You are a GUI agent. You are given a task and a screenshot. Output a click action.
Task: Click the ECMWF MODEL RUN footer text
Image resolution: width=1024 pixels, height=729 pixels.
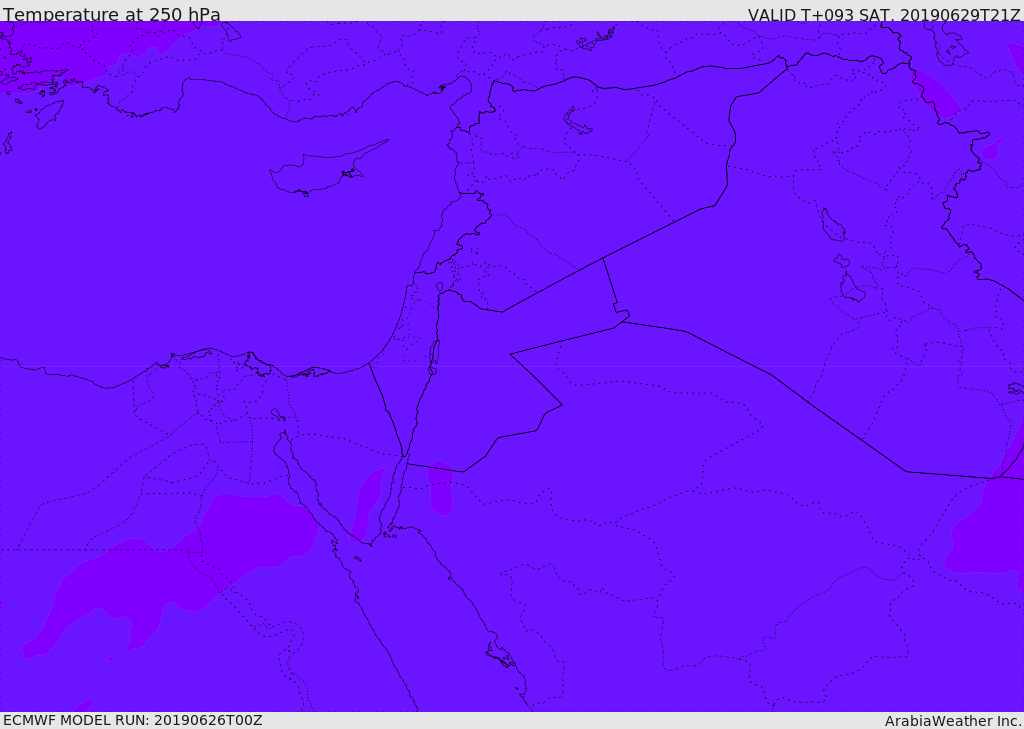[x=133, y=720]
